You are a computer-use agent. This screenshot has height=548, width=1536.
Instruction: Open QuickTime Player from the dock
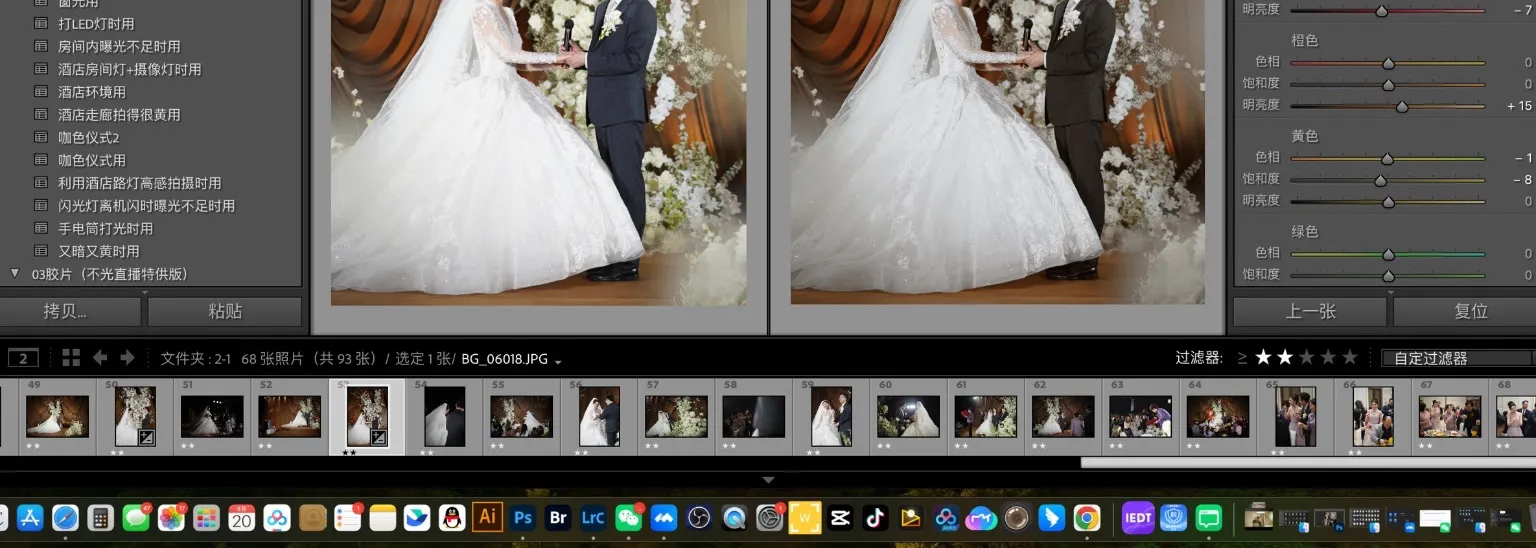click(734, 517)
